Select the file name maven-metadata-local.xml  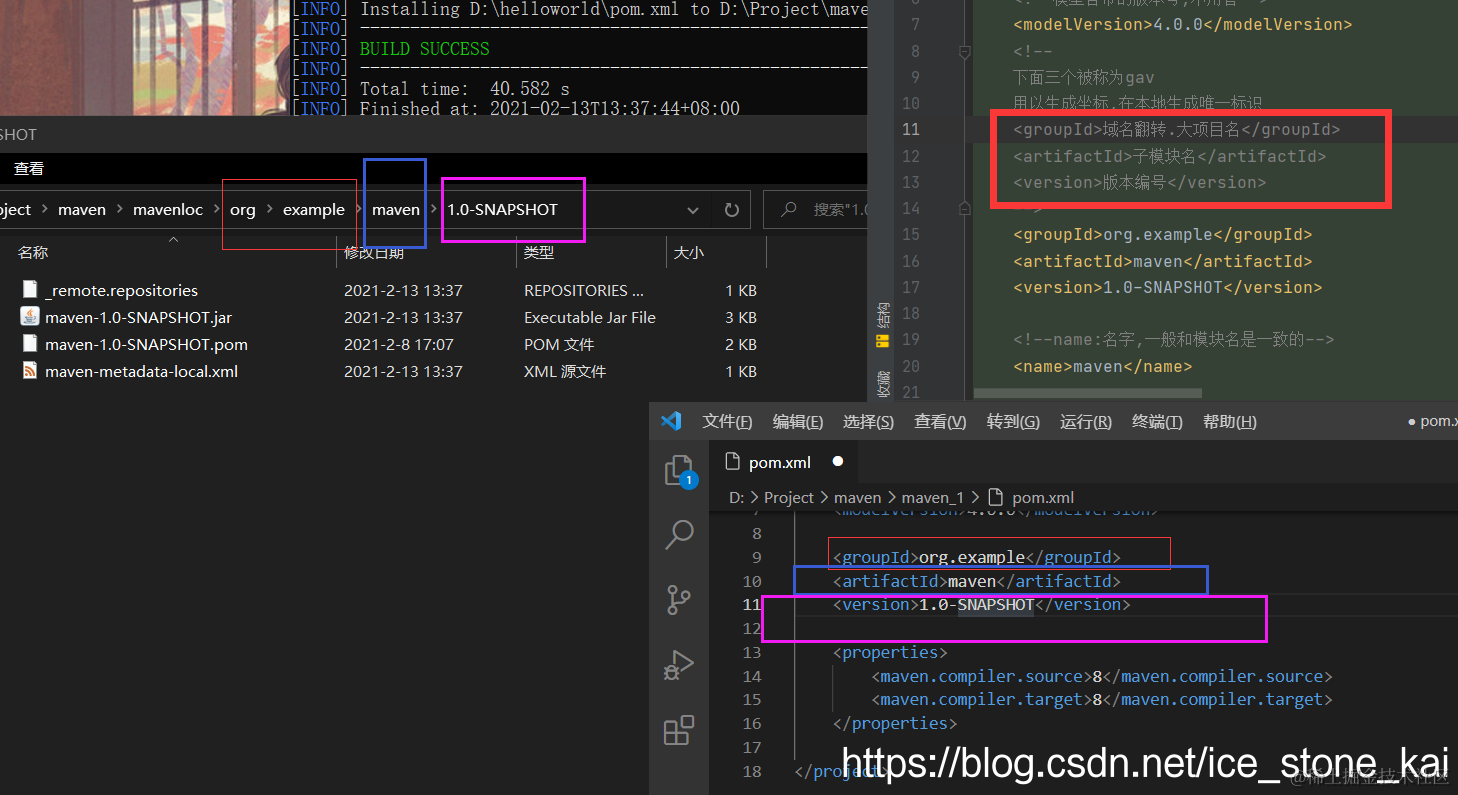(x=141, y=371)
